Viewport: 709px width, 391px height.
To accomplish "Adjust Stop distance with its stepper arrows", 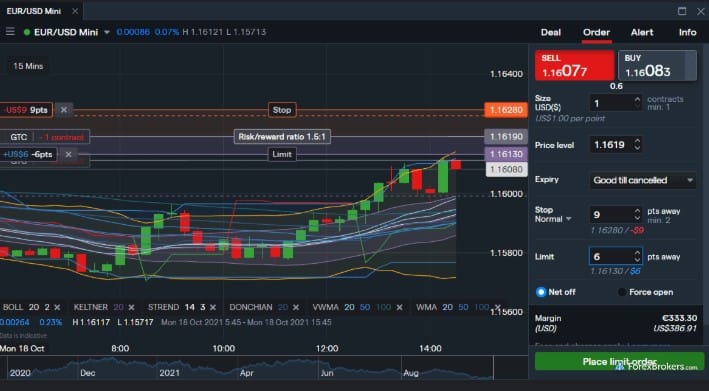I will point(637,215).
